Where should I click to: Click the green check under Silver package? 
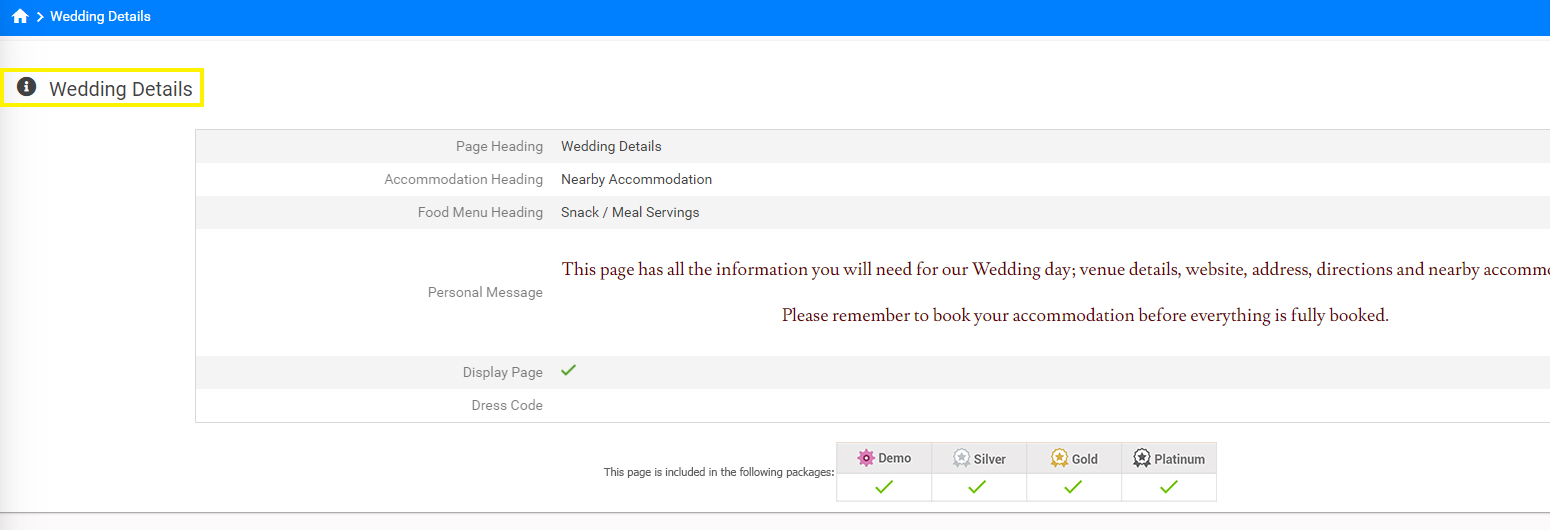coord(978,487)
